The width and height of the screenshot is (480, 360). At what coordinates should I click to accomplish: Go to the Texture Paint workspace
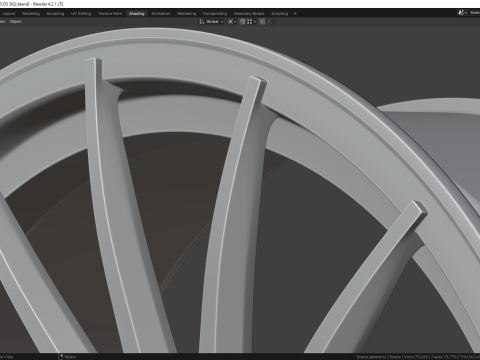(110, 14)
